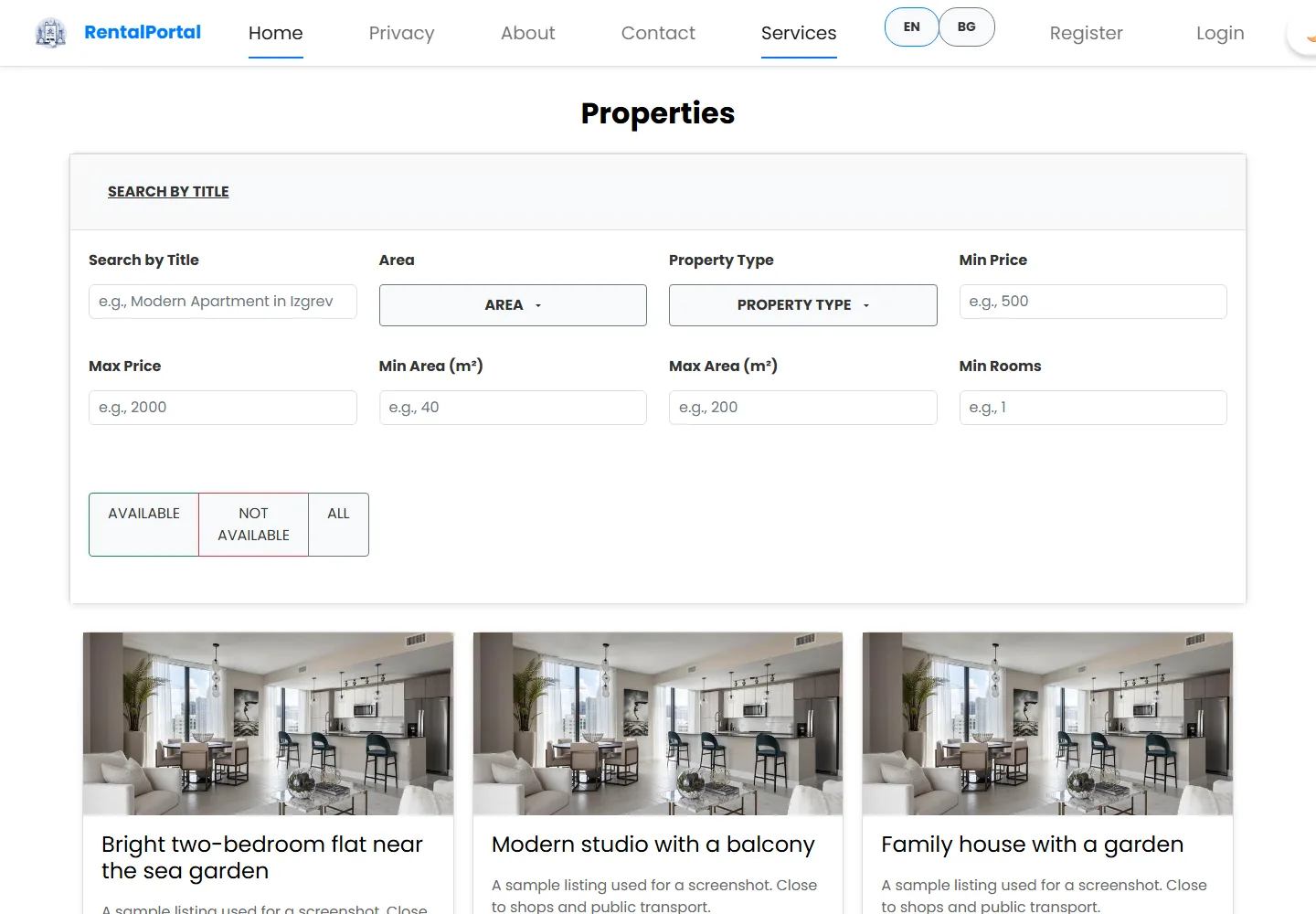This screenshot has width=1316, height=914.
Task: Open the Family house listing photo
Action: click(x=1047, y=724)
